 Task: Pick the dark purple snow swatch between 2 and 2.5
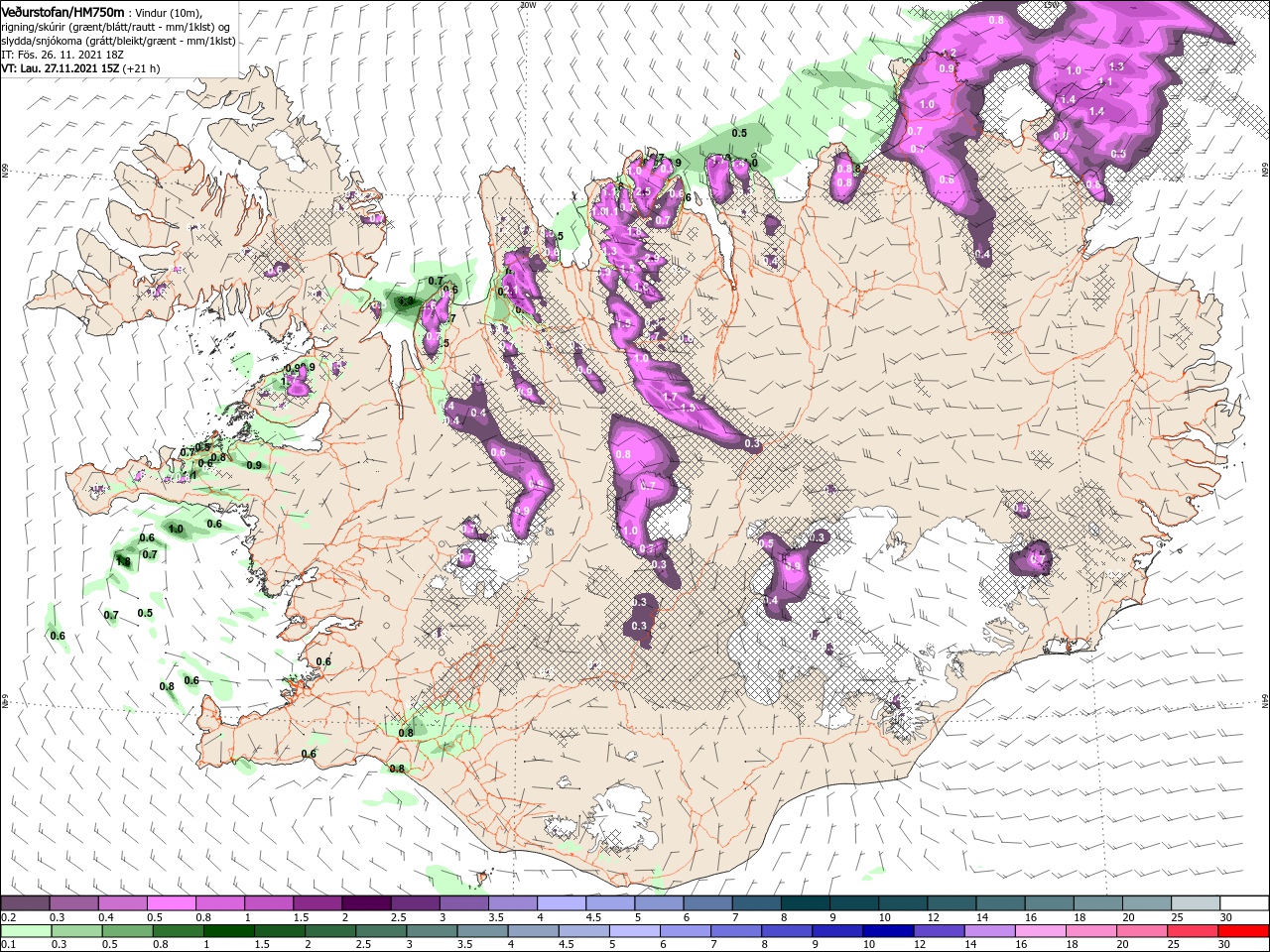pyautogui.click(x=367, y=902)
